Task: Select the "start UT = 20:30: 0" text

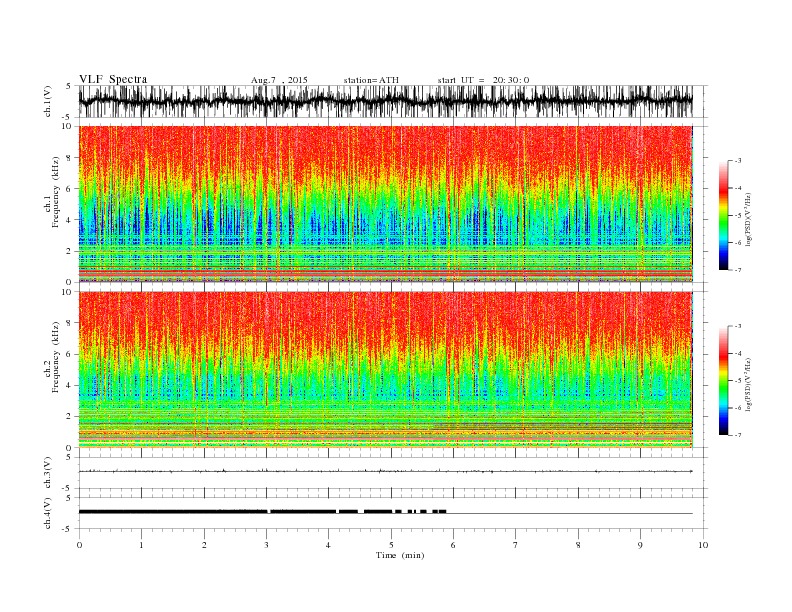Action: (x=483, y=80)
